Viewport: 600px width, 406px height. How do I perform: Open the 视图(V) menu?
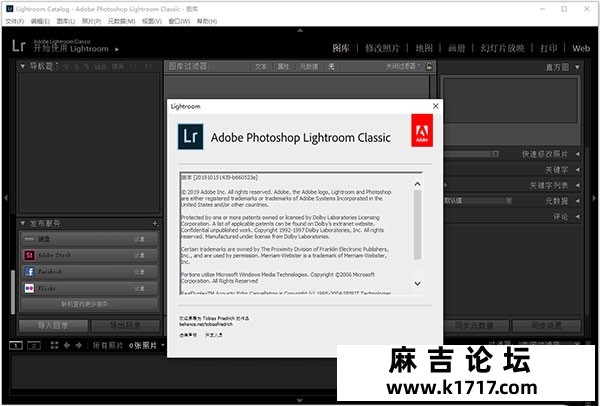pyautogui.click(x=152, y=21)
